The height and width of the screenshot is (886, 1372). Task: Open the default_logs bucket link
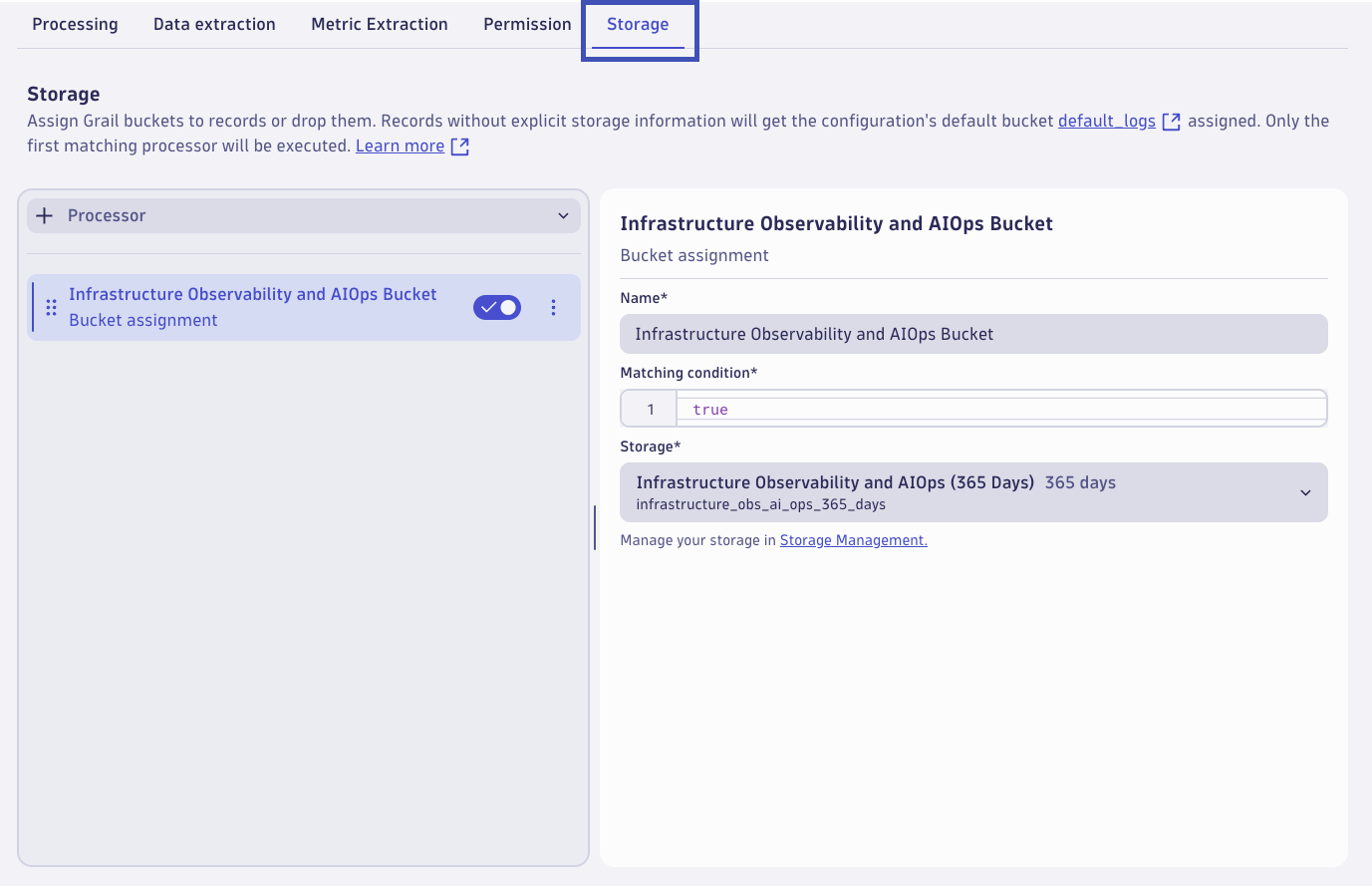click(x=1106, y=121)
